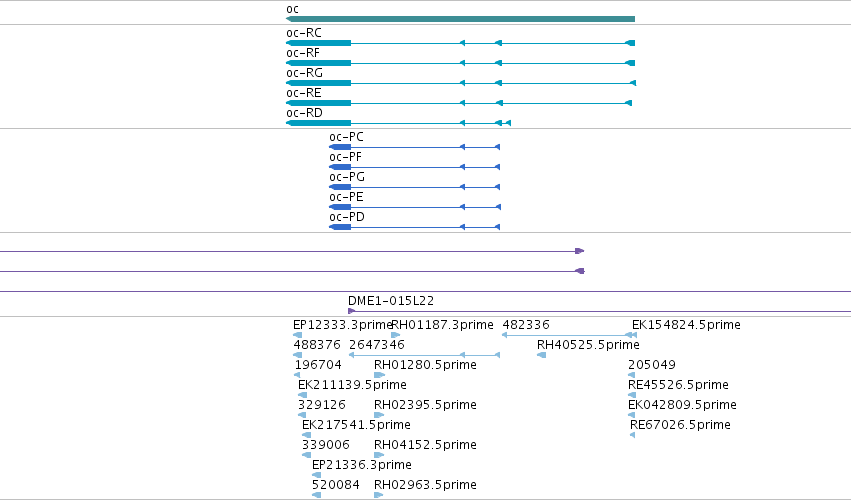
Task: Click the 482336 feature label
Action: point(526,325)
